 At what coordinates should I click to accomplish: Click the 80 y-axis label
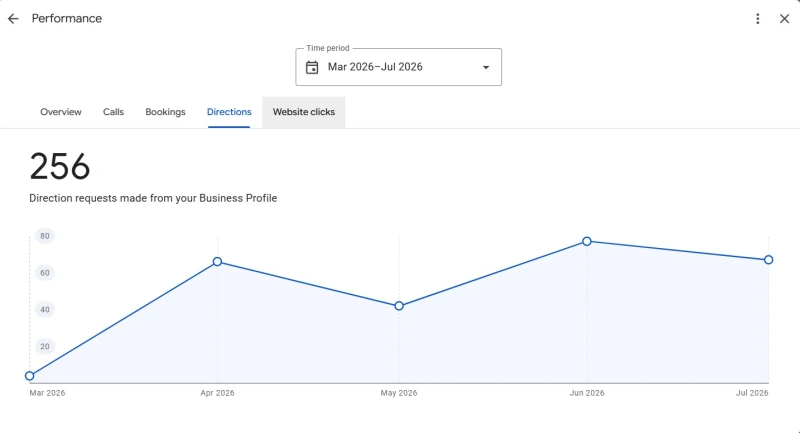coord(45,236)
